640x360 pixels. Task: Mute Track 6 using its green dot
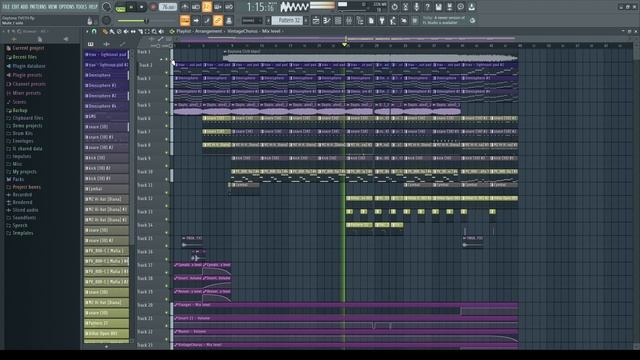tap(167, 126)
